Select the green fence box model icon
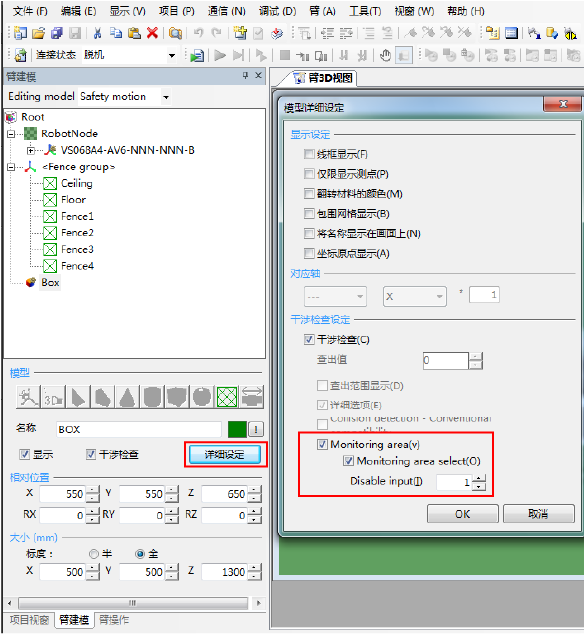The height and width of the screenshot is (634, 584). click(x=227, y=397)
